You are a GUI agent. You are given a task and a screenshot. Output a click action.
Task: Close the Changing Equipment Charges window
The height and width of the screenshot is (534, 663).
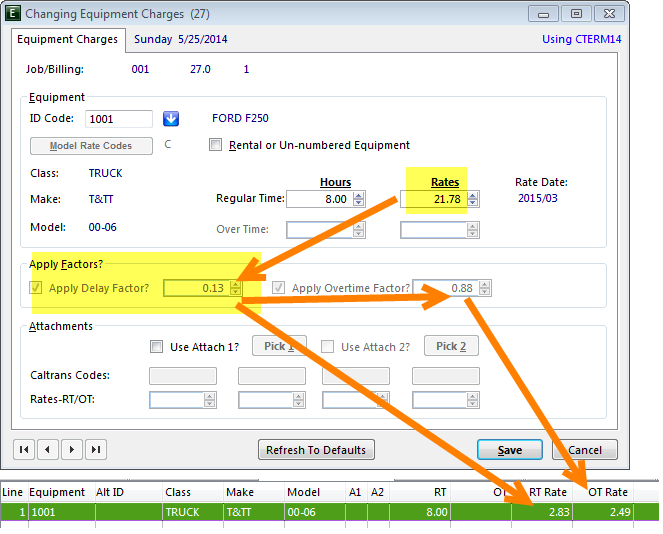pos(609,14)
